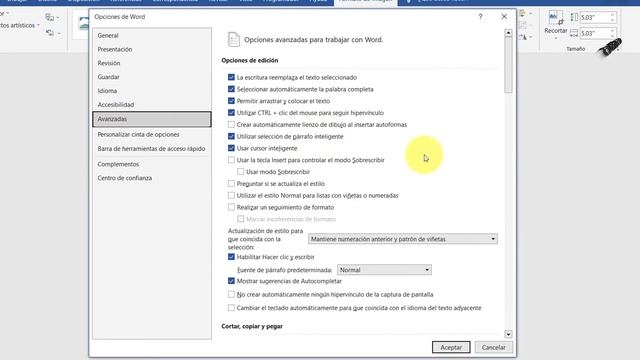Close the Opciones de Word dialog
The width and height of the screenshot is (640, 360).
click(504, 17)
